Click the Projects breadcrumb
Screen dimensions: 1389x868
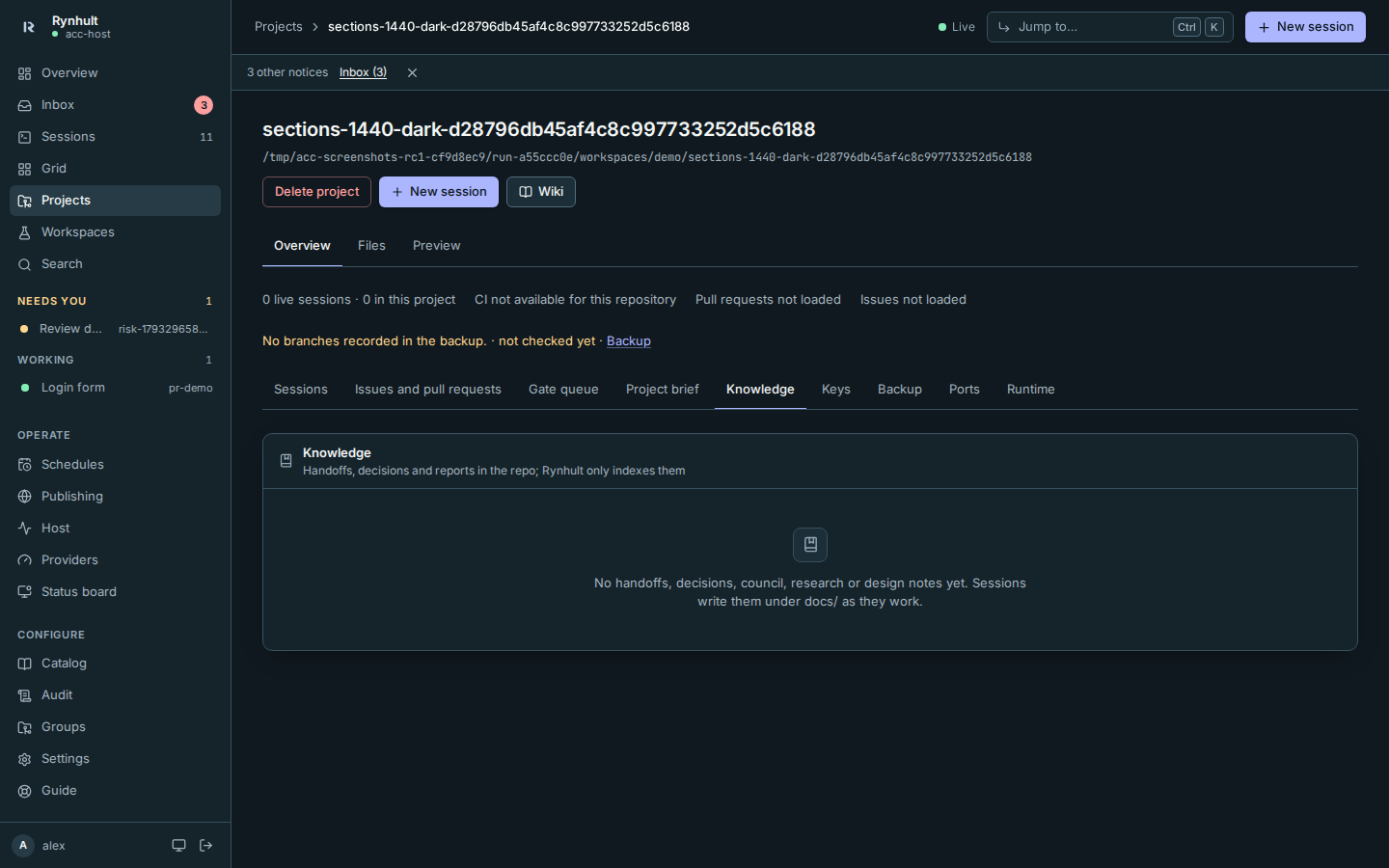click(279, 27)
